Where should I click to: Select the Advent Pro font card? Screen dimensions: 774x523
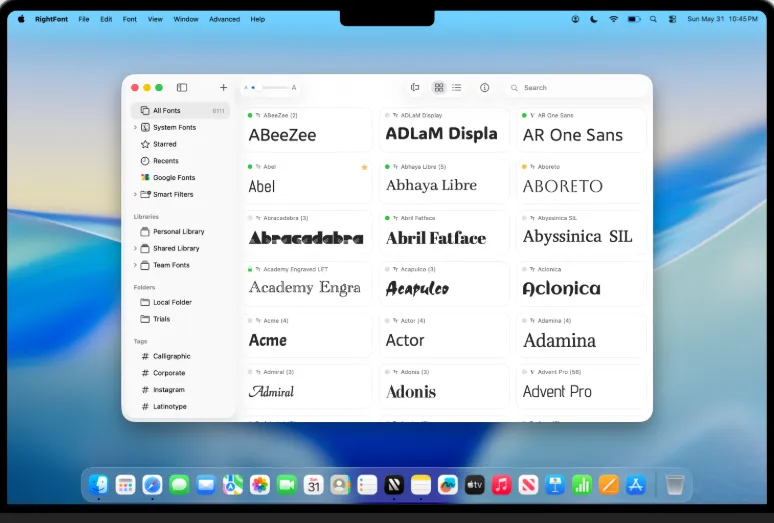pyautogui.click(x=581, y=387)
